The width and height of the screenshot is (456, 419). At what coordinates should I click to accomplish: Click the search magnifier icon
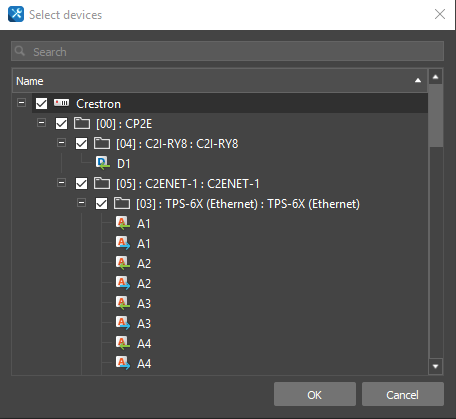pyautogui.click(x=20, y=51)
